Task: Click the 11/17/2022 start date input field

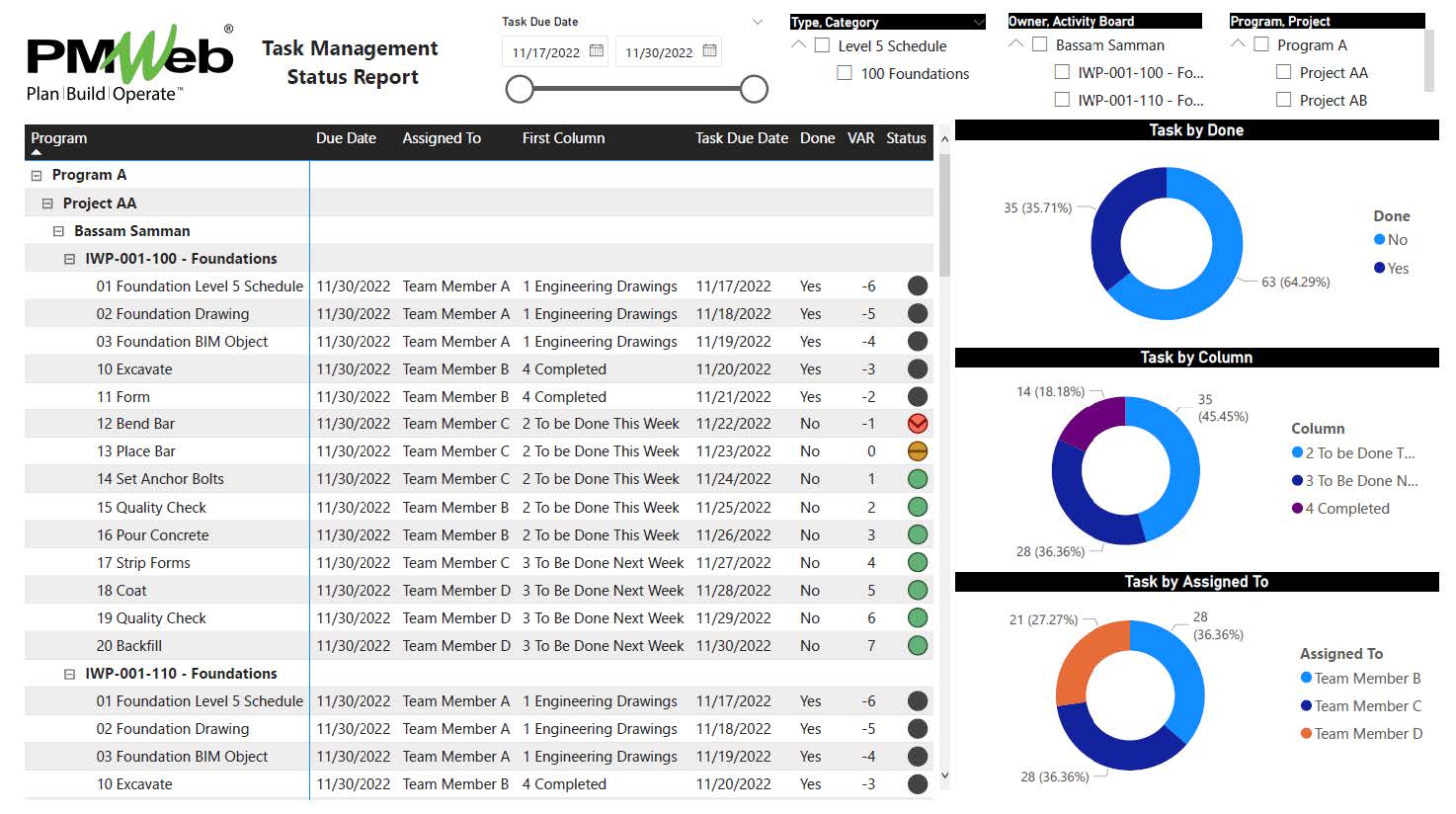Action: (546, 52)
